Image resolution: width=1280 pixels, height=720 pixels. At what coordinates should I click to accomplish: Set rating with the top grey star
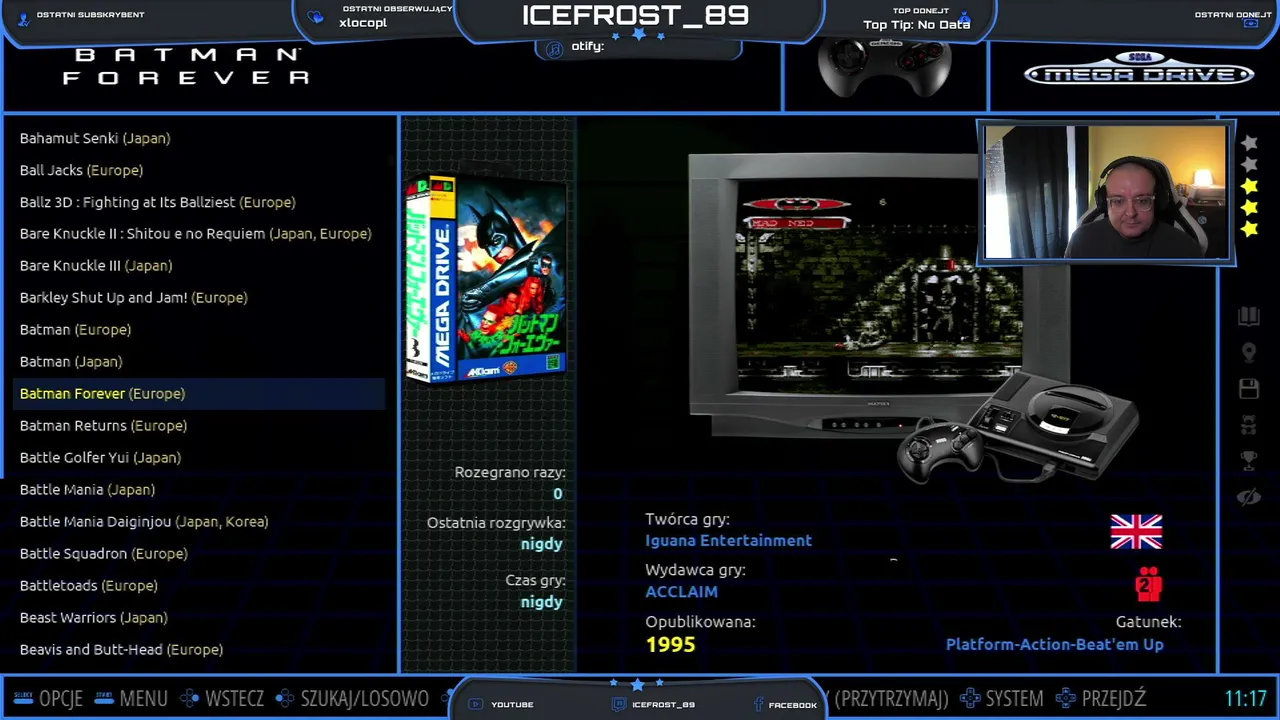click(1249, 143)
